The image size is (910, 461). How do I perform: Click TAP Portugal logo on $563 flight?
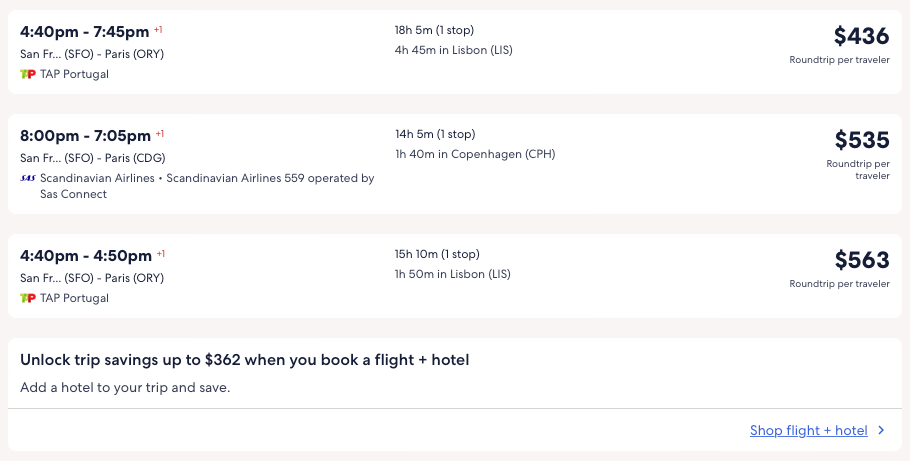coord(28,298)
